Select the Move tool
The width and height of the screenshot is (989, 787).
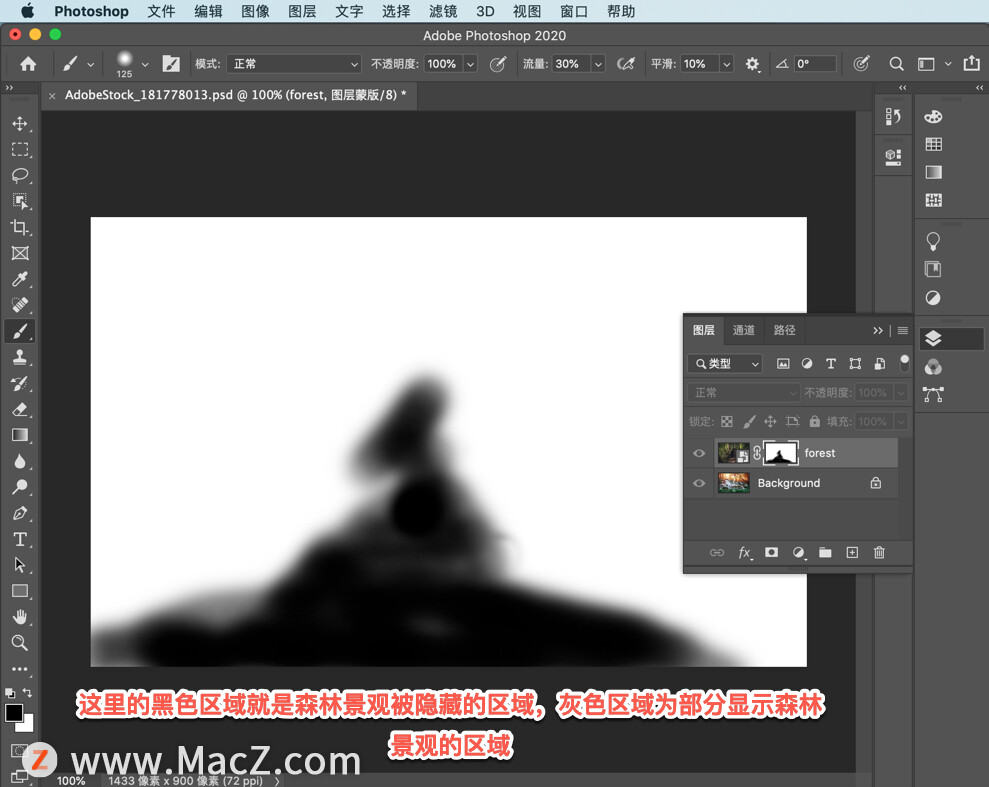point(20,124)
